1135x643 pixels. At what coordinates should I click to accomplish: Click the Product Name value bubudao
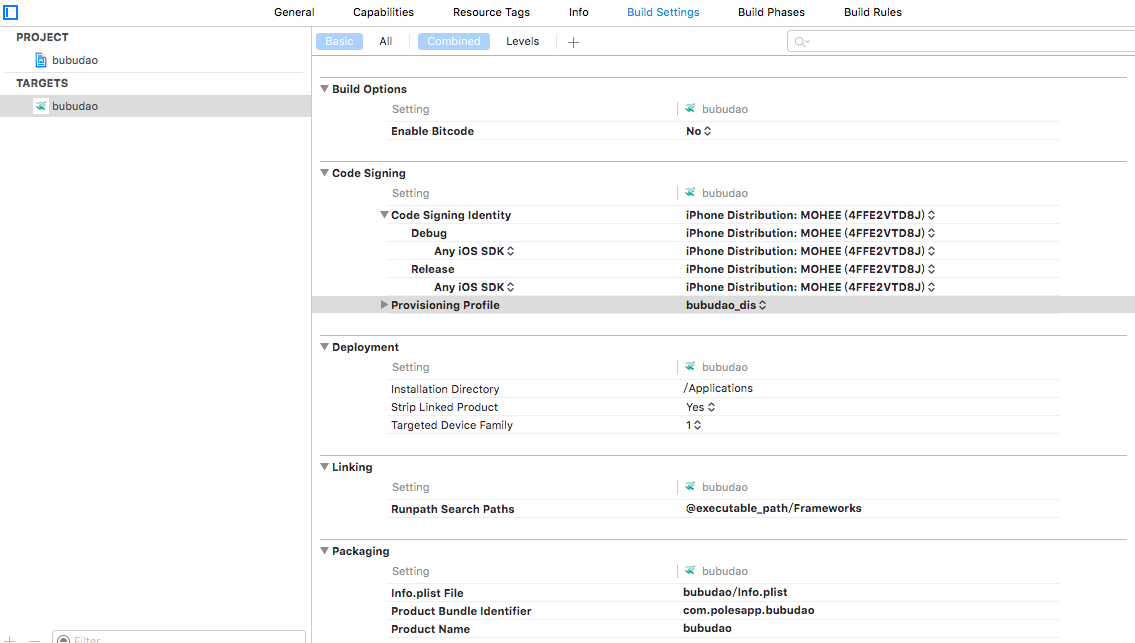tap(707, 629)
